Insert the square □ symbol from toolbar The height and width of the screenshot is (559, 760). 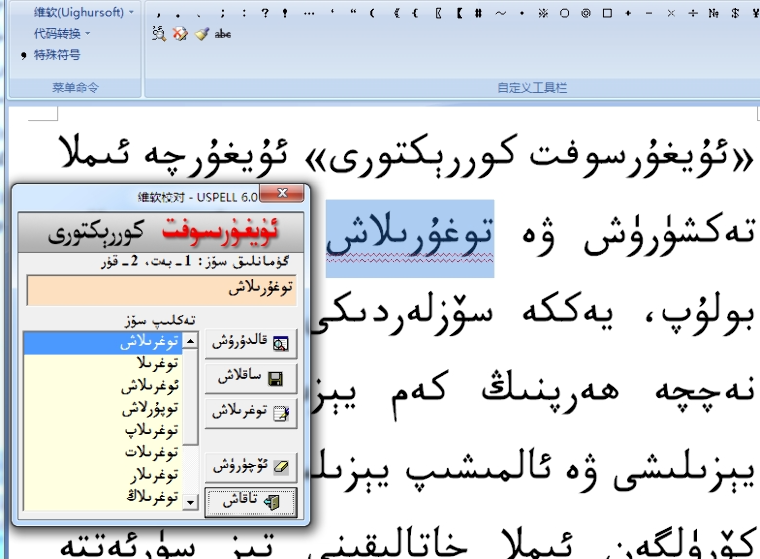coord(607,13)
